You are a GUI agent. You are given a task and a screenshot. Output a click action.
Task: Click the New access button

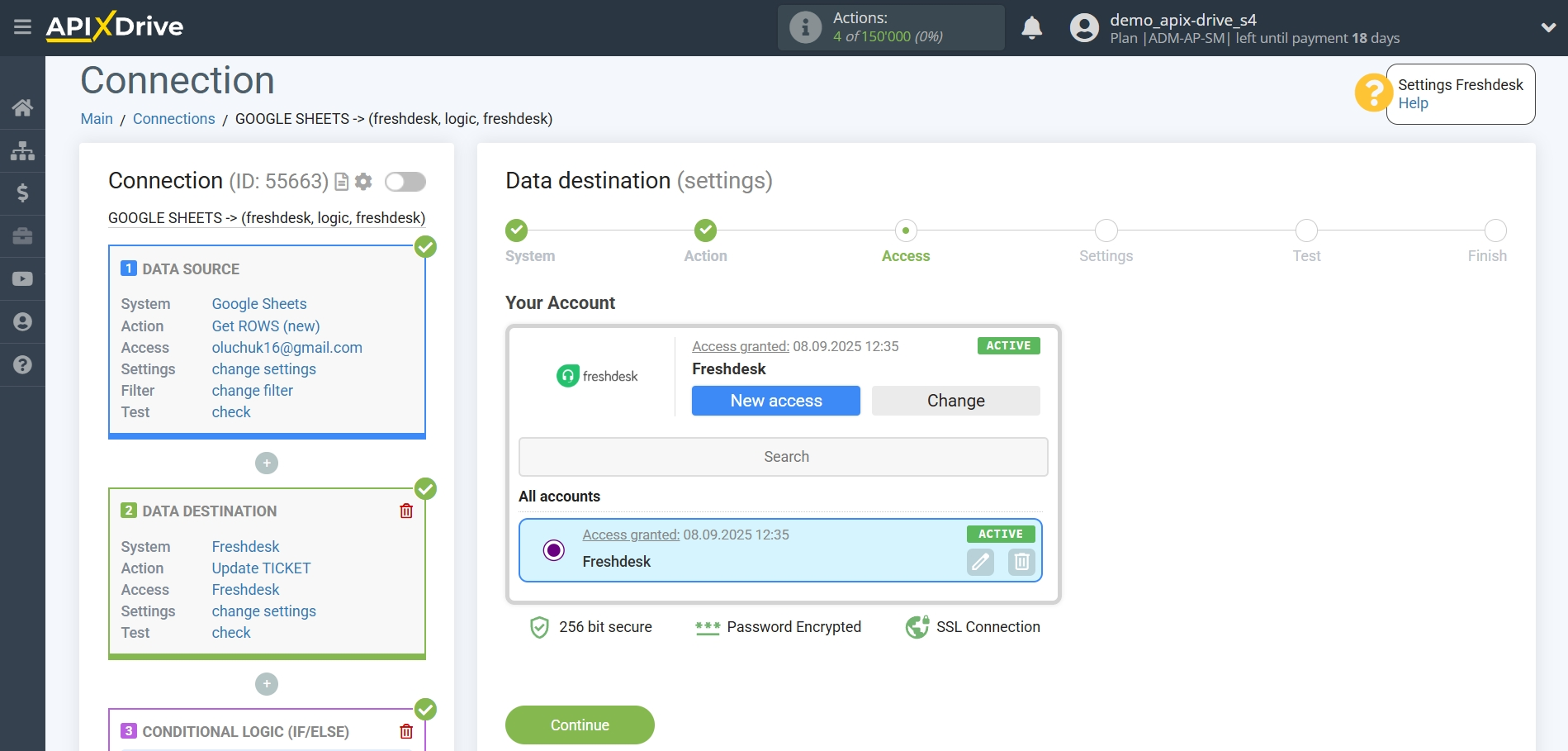(776, 401)
